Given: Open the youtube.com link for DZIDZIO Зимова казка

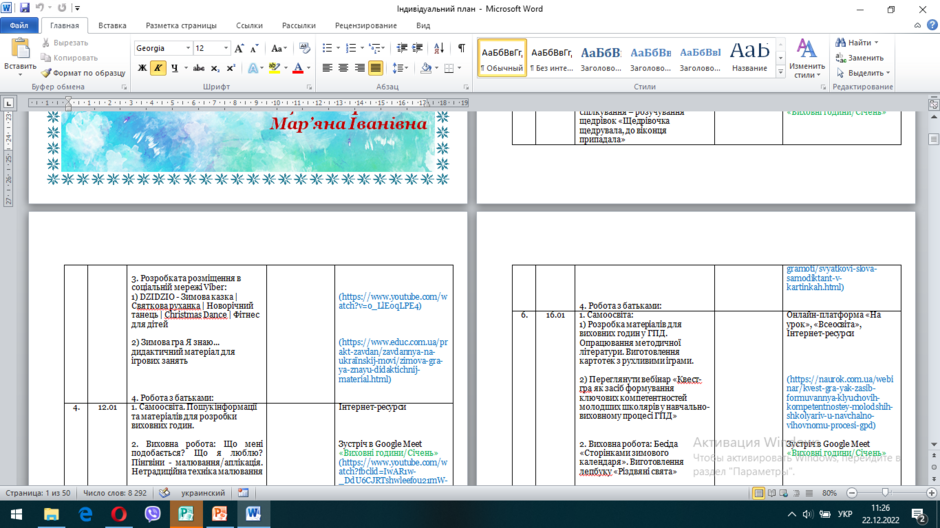Looking at the screenshot, I should tap(393, 301).
